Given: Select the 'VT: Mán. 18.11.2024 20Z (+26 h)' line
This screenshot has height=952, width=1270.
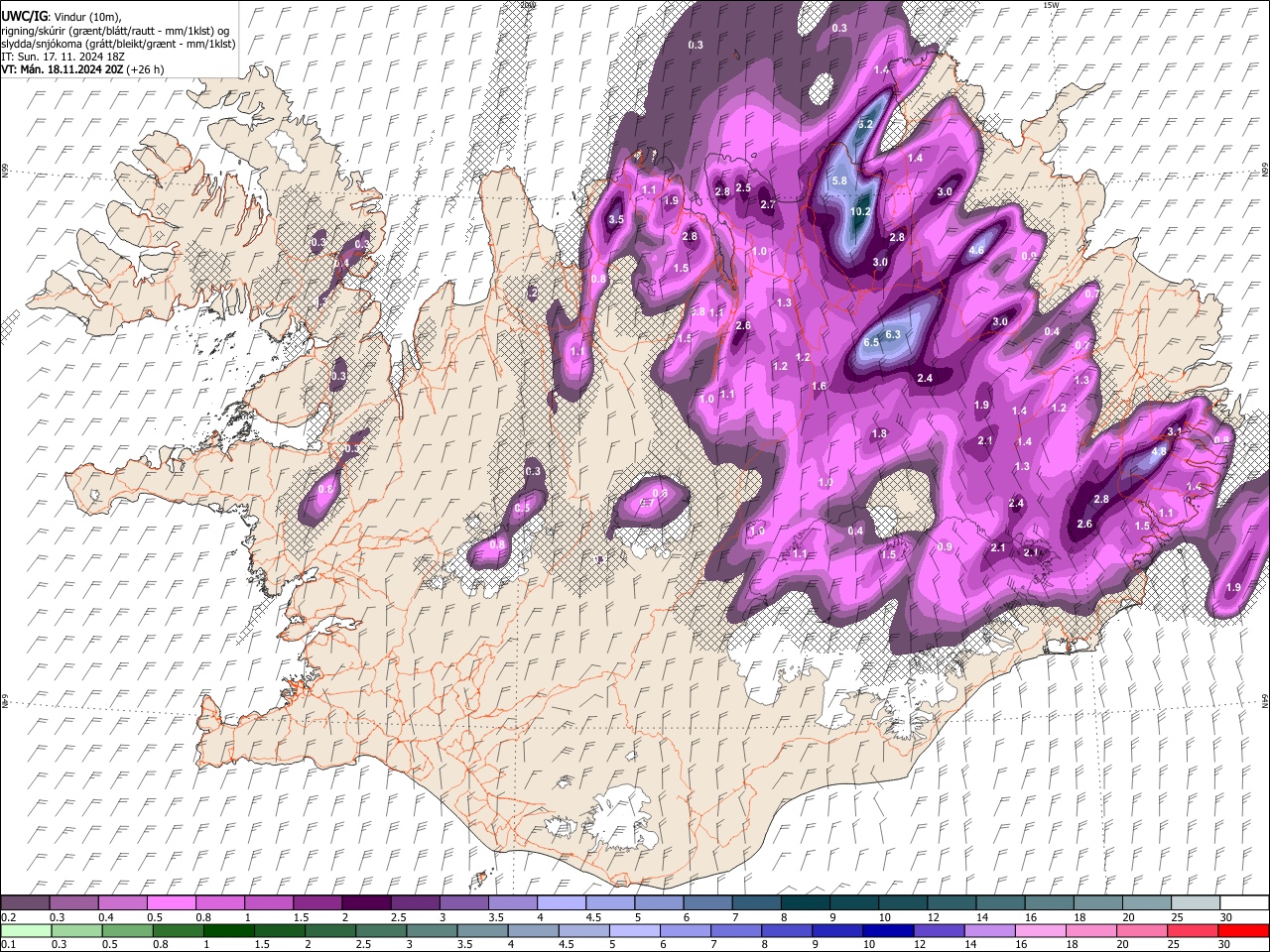Looking at the screenshot, I should pyautogui.click(x=82, y=69).
